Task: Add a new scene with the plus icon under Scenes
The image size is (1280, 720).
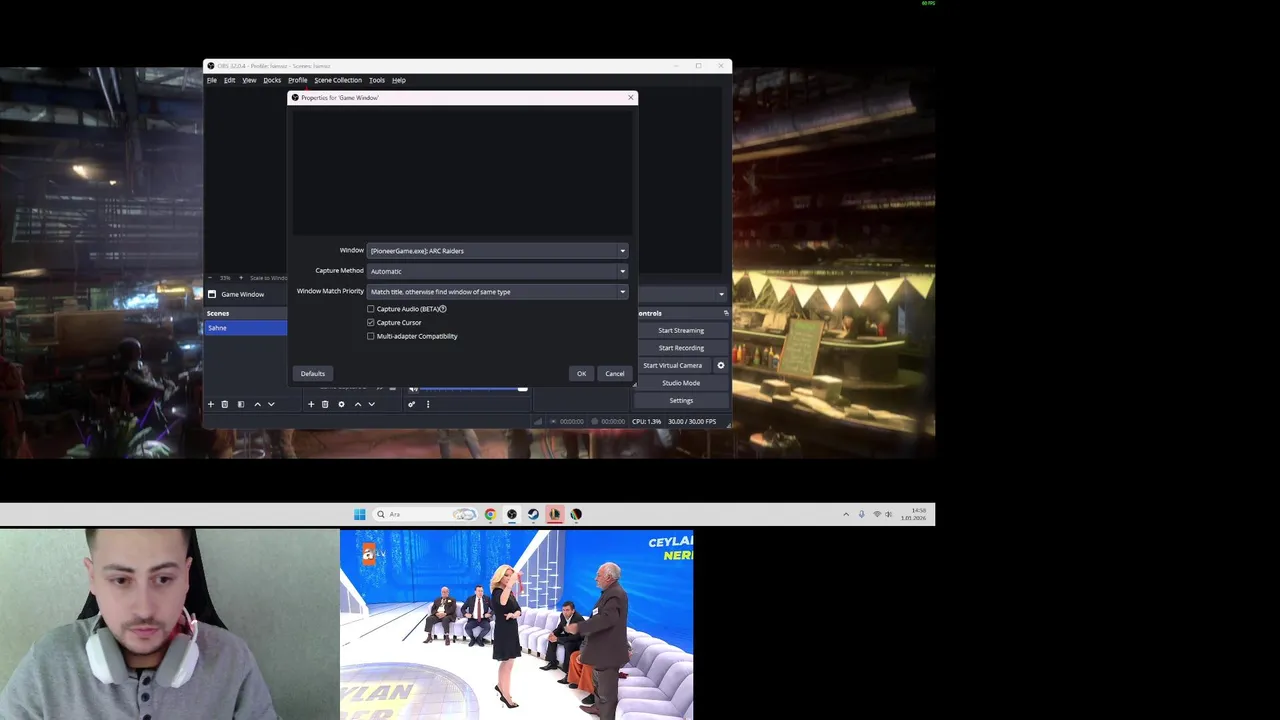Action: [210, 404]
